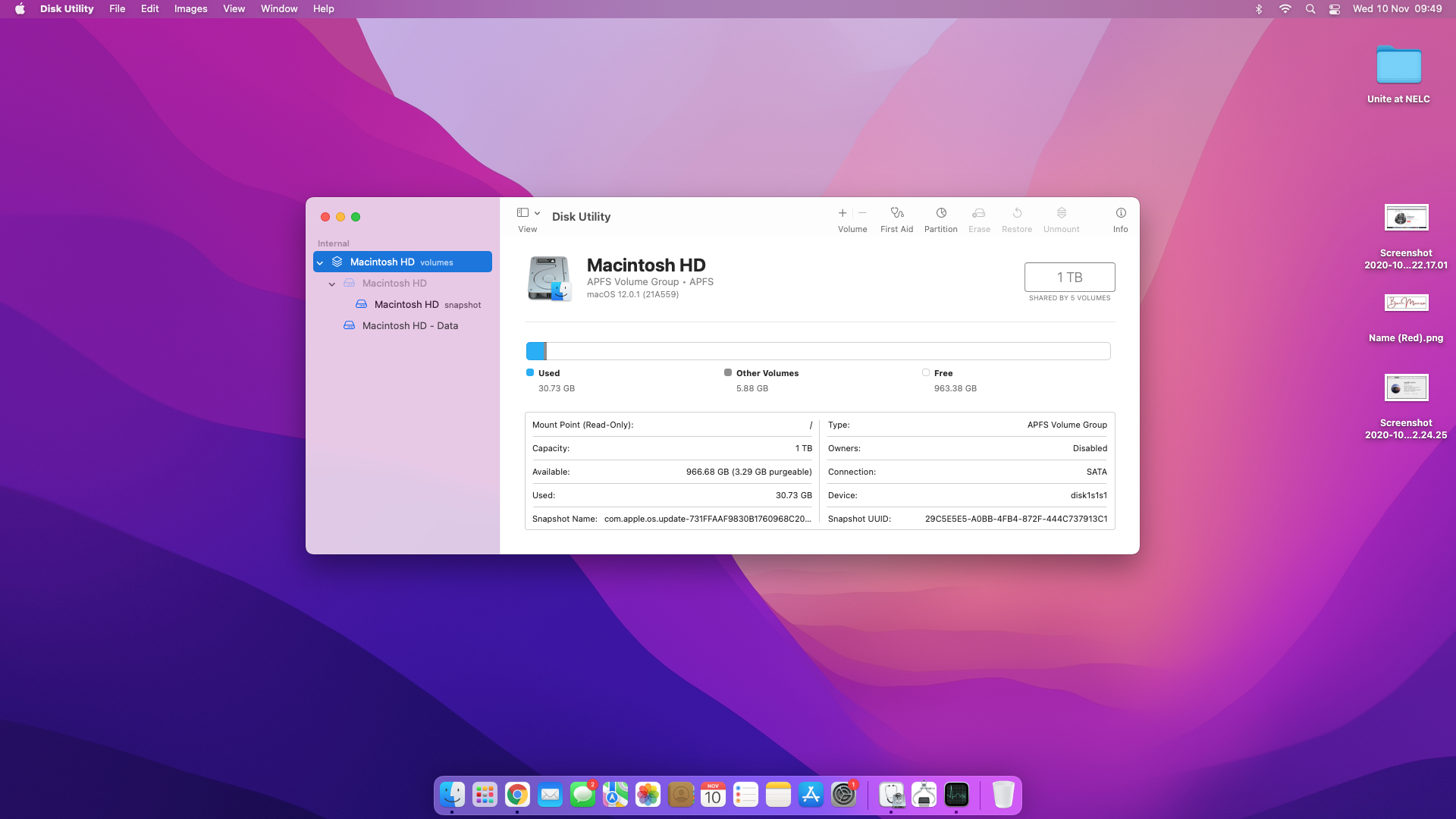Open the Images menu
Image resolution: width=1456 pixels, height=819 pixels.
pos(190,9)
